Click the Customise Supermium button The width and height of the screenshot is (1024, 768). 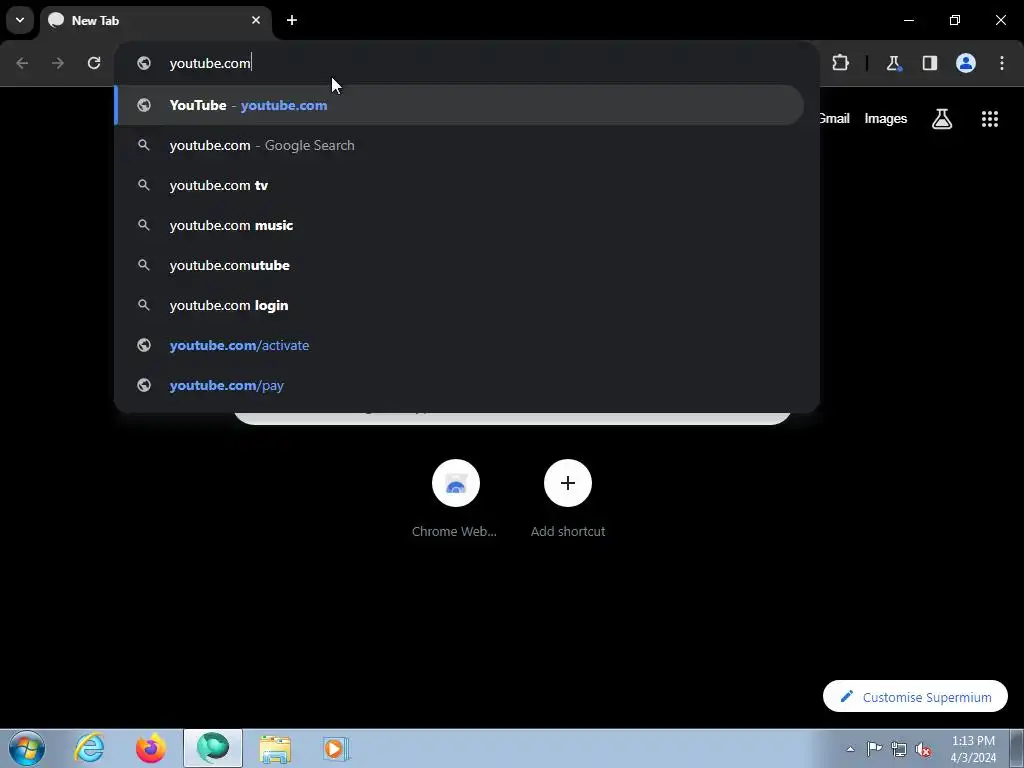(915, 697)
